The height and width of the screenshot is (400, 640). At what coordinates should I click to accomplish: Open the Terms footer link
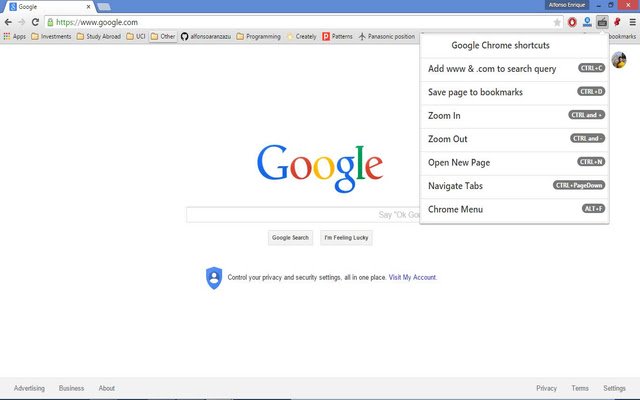pyautogui.click(x=580, y=388)
